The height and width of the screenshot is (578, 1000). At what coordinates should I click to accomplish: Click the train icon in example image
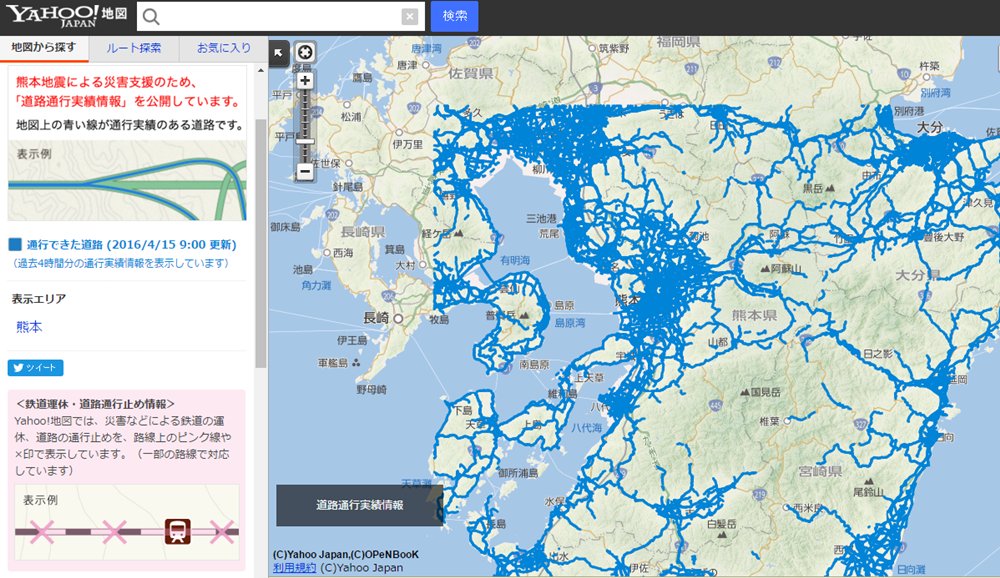177,531
